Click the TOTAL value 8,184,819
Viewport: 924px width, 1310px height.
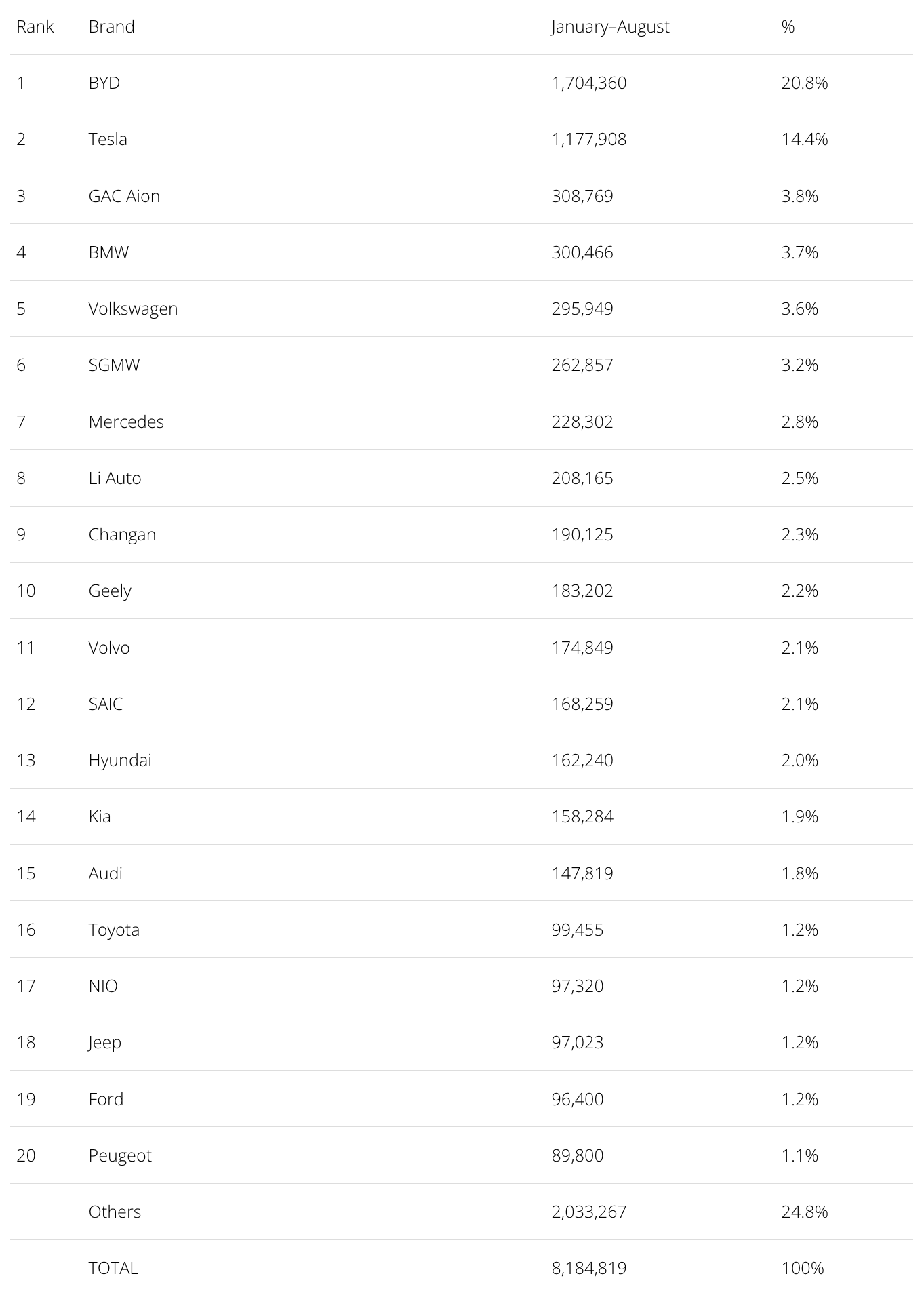click(x=589, y=1268)
